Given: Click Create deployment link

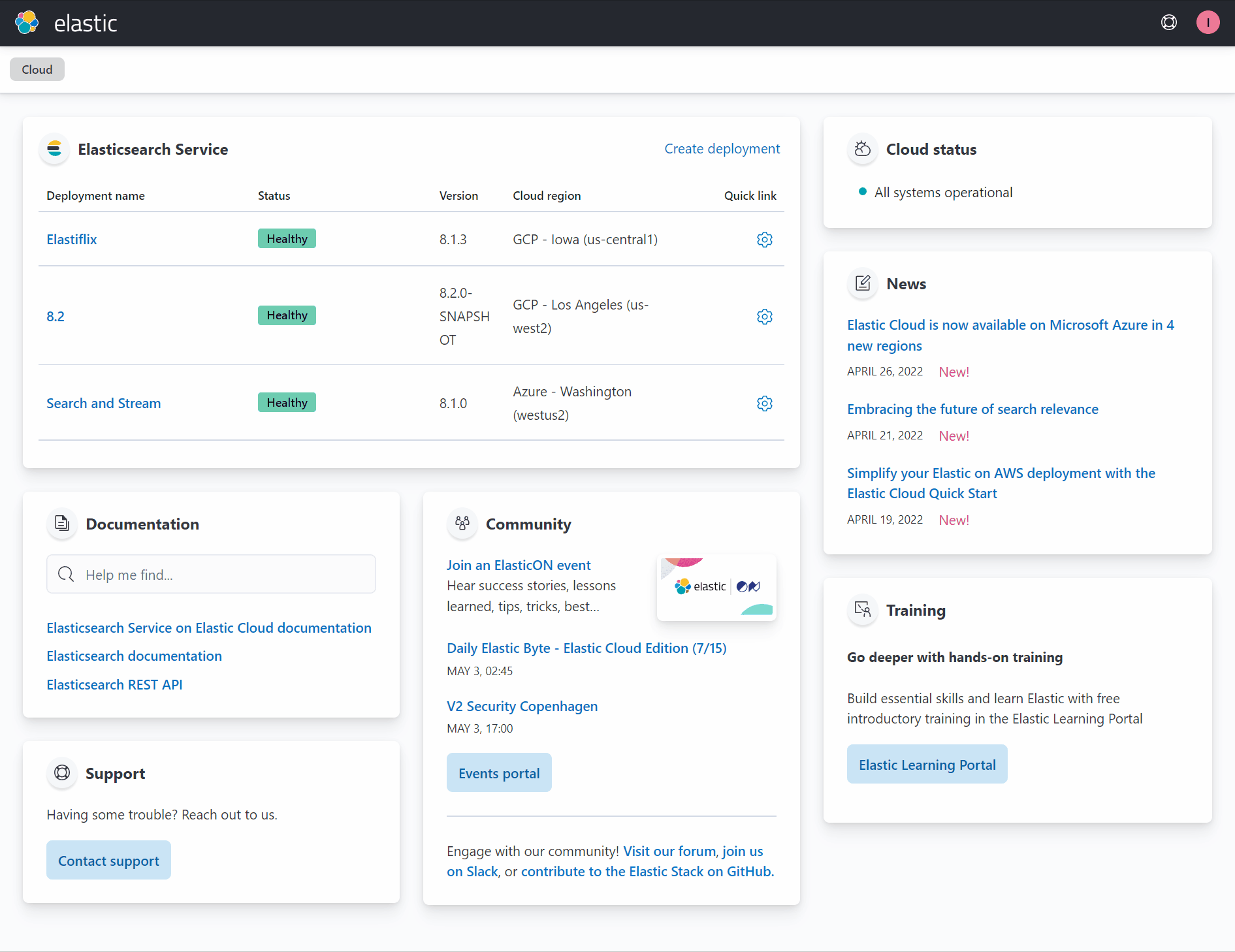Looking at the screenshot, I should pos(722,149).
